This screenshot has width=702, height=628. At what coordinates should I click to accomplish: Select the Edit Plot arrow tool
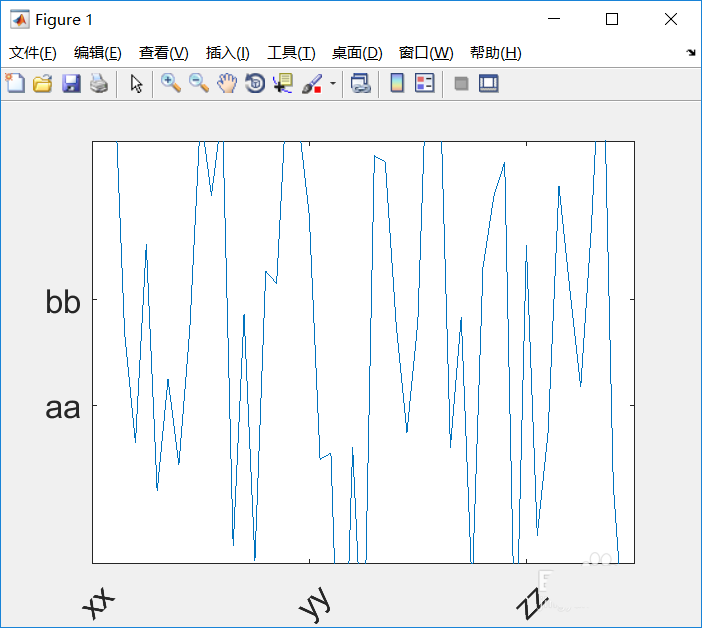(x=136, y=84)
